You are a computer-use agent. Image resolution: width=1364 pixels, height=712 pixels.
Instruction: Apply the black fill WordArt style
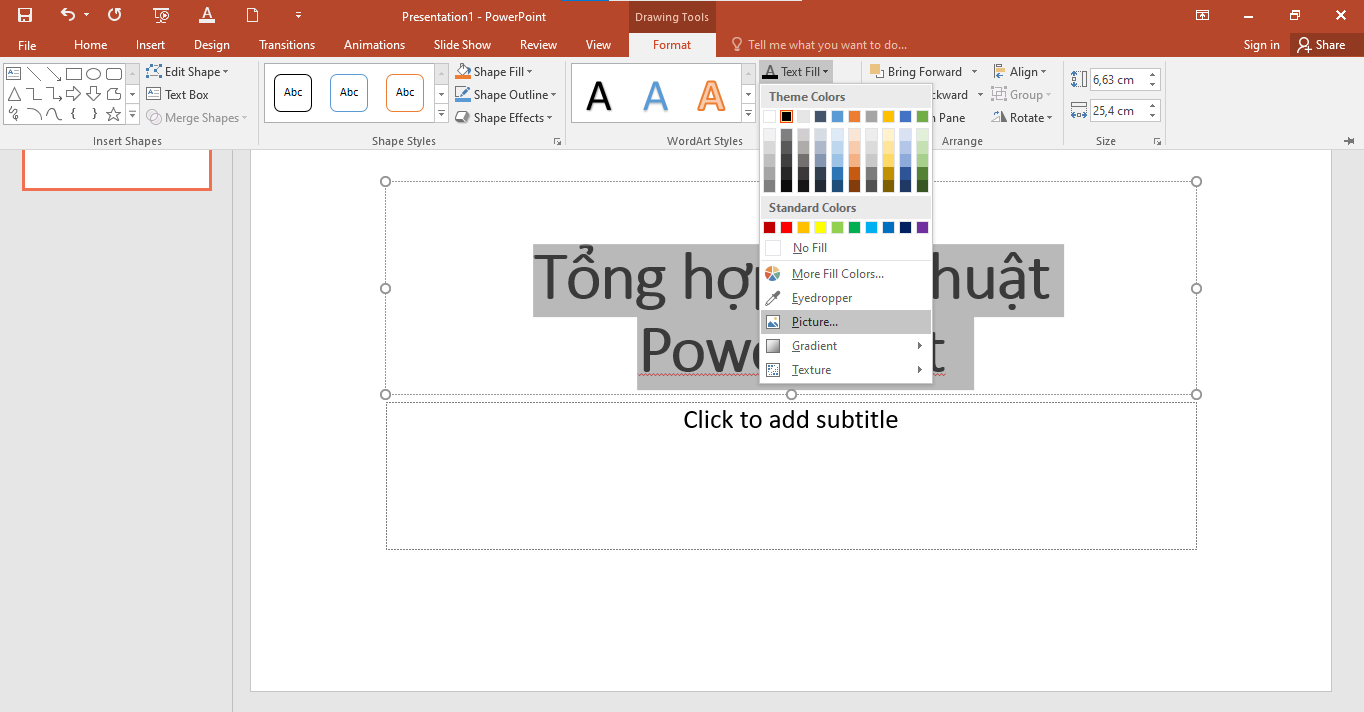pyautogui.click(x=599, y=96)
